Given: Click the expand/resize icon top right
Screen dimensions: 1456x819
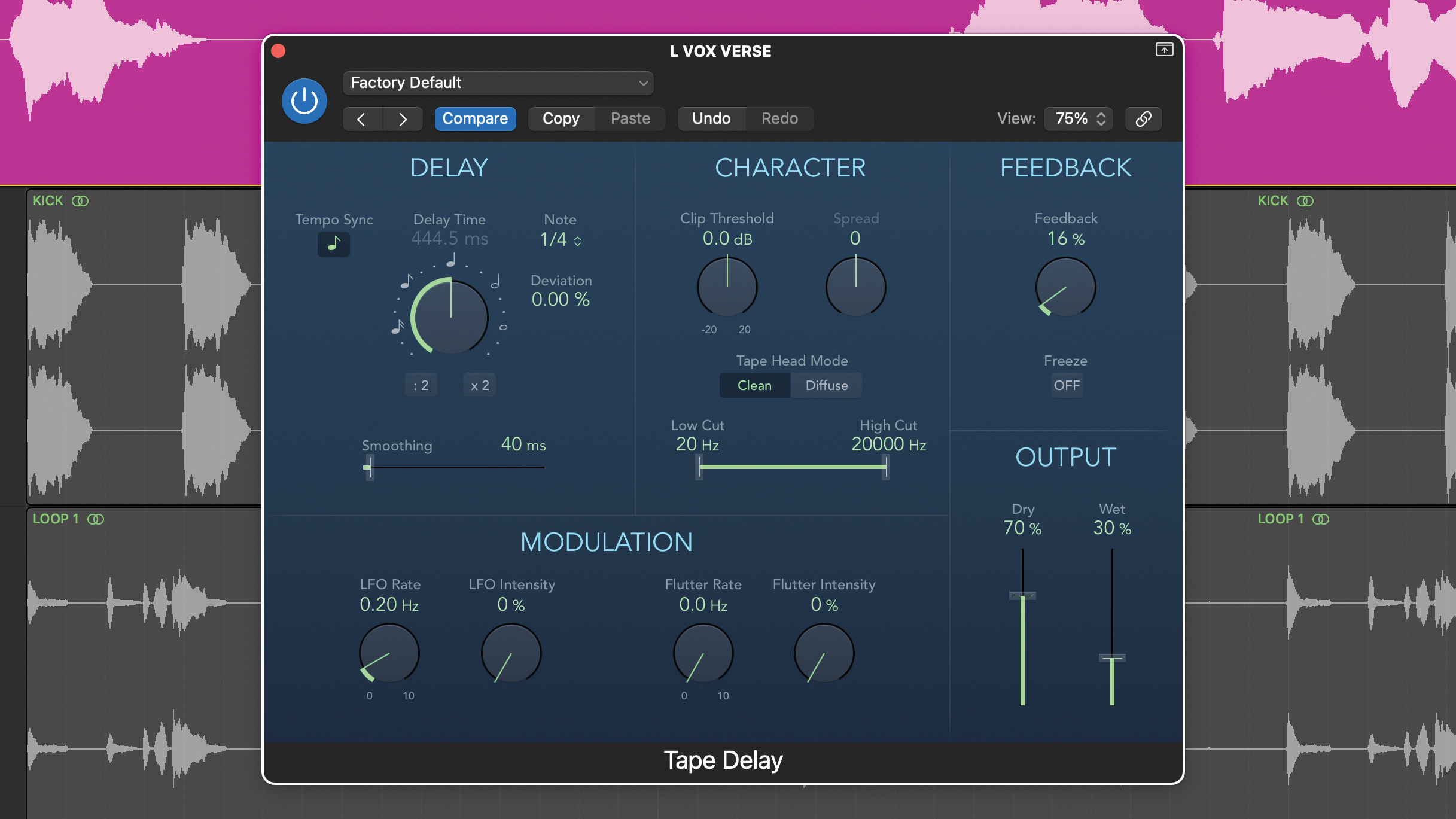Looking at the screenshot, I should click(1163, 50).
